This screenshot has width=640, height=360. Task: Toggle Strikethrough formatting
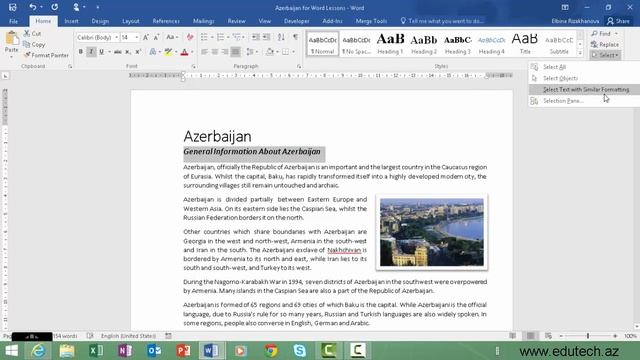click(x=118, y=52)
